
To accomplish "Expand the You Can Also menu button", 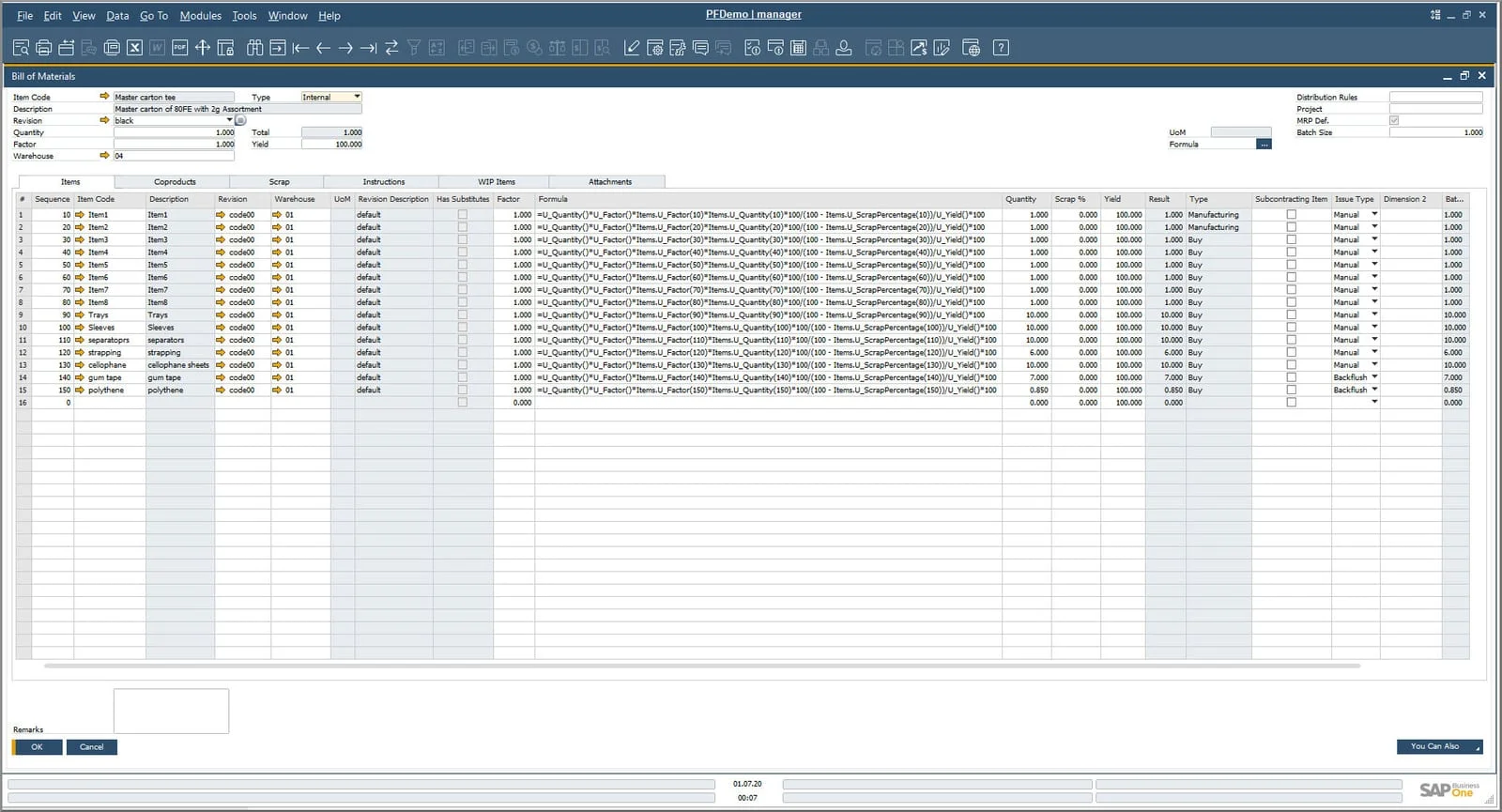I will click(1440, 747).
